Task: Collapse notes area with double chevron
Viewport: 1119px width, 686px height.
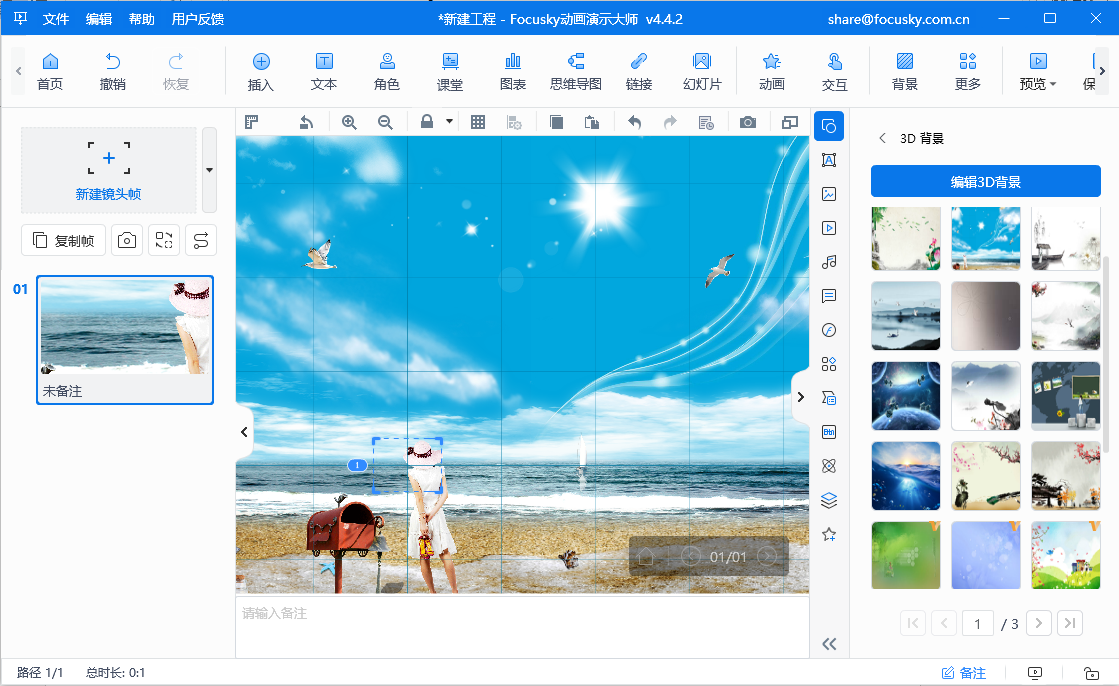Action: [x=829, y=644]
